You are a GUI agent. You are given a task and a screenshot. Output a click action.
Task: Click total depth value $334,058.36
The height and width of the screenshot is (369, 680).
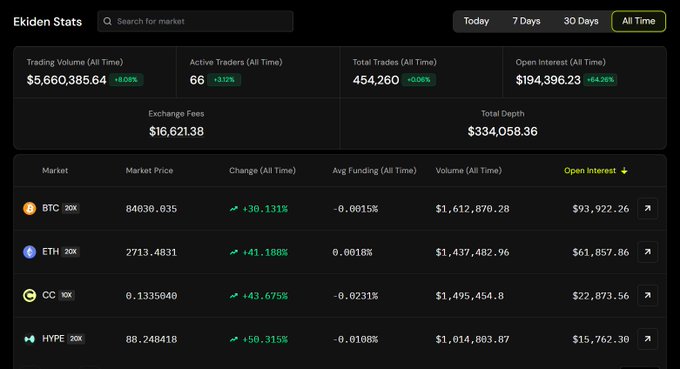click(x=503, y=131)
